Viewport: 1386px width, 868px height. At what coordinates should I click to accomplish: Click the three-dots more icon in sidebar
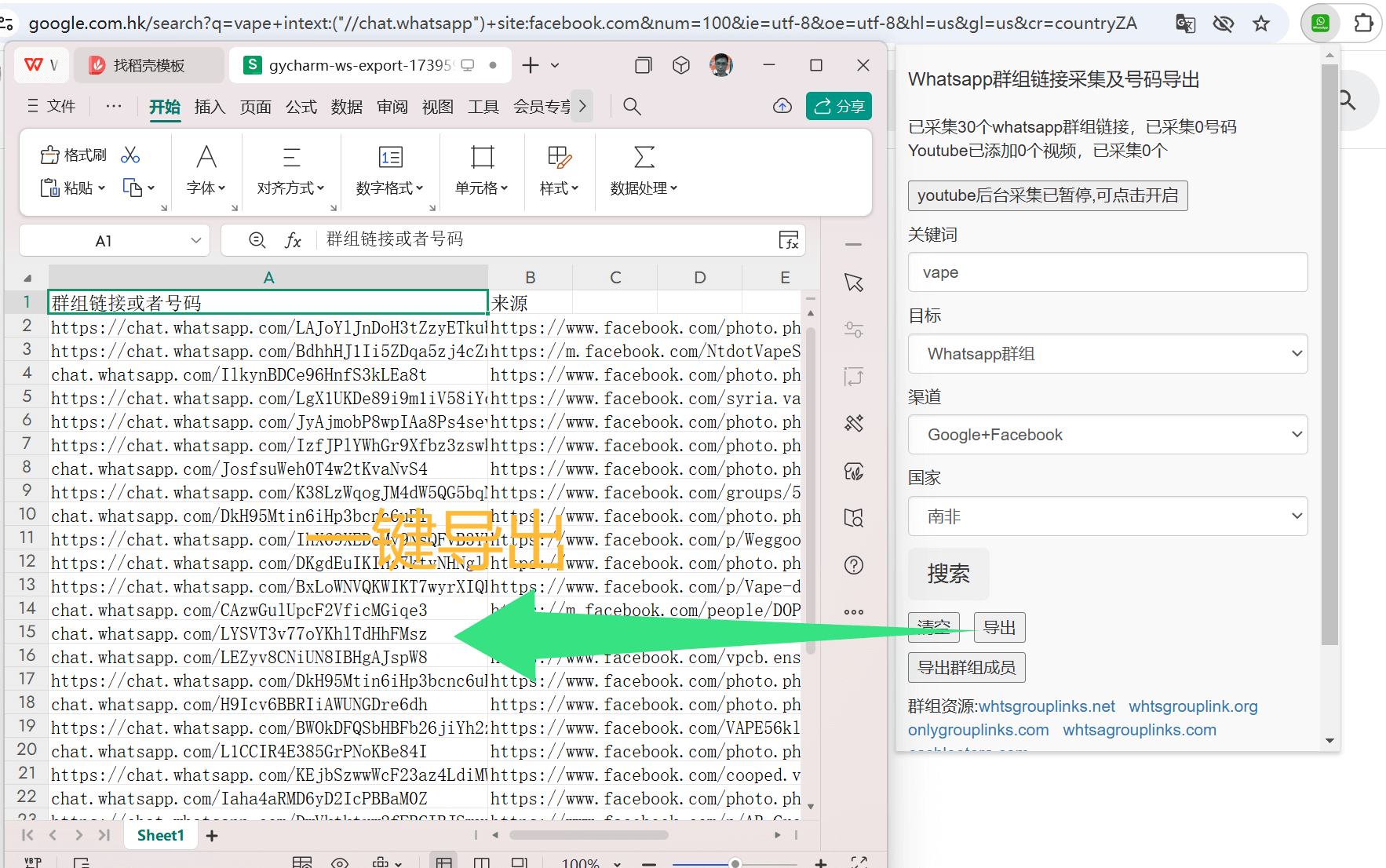click(854, 612)
